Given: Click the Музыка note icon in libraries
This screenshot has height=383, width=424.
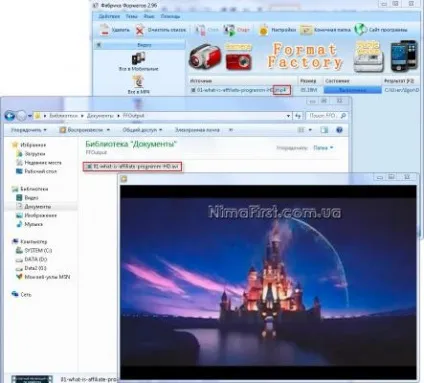Looking at the screenshot, I should [x=19, y=224].
